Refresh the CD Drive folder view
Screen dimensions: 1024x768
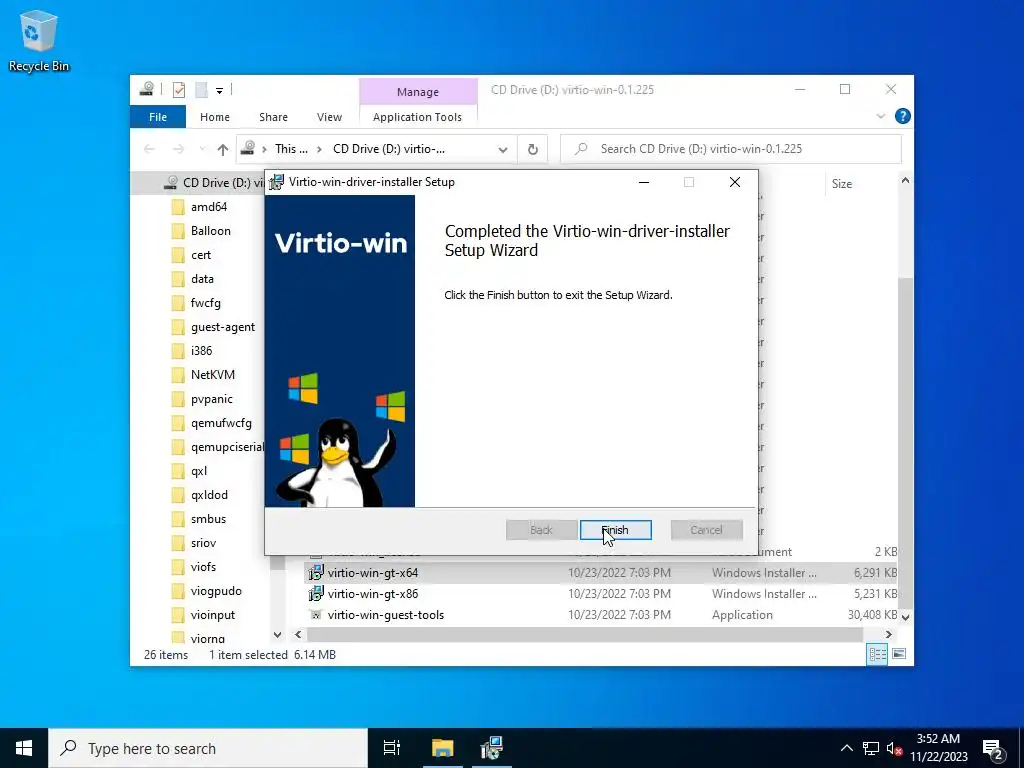pyautogui.click(x=533, y=150)
